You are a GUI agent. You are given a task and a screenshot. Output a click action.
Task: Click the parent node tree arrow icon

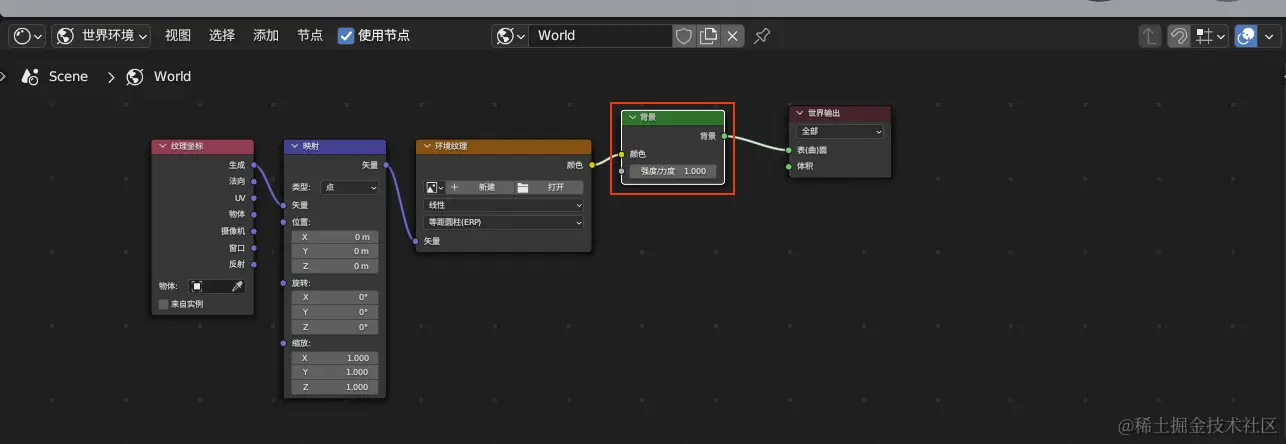tap(1150, 35)
